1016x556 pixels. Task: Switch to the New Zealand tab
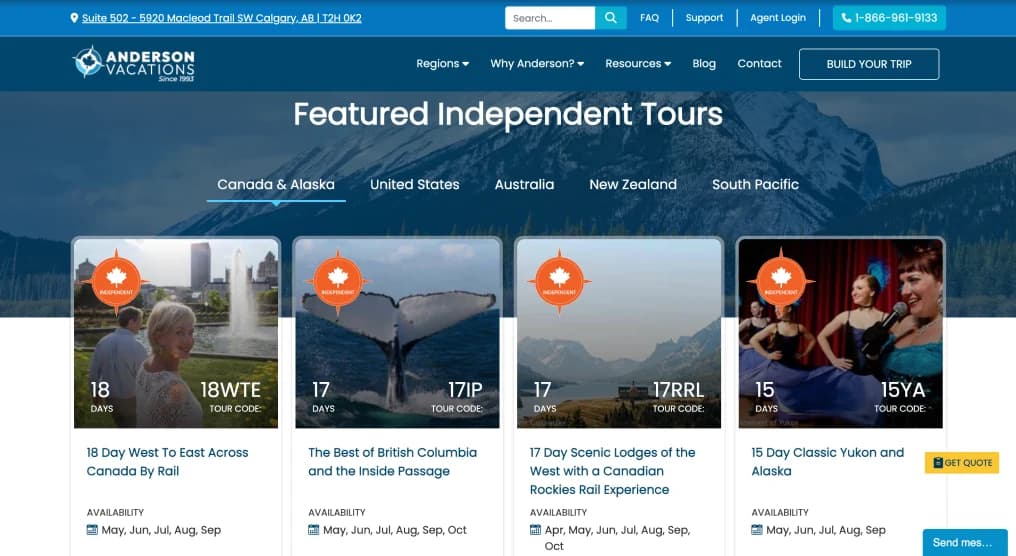click(633, 185)
